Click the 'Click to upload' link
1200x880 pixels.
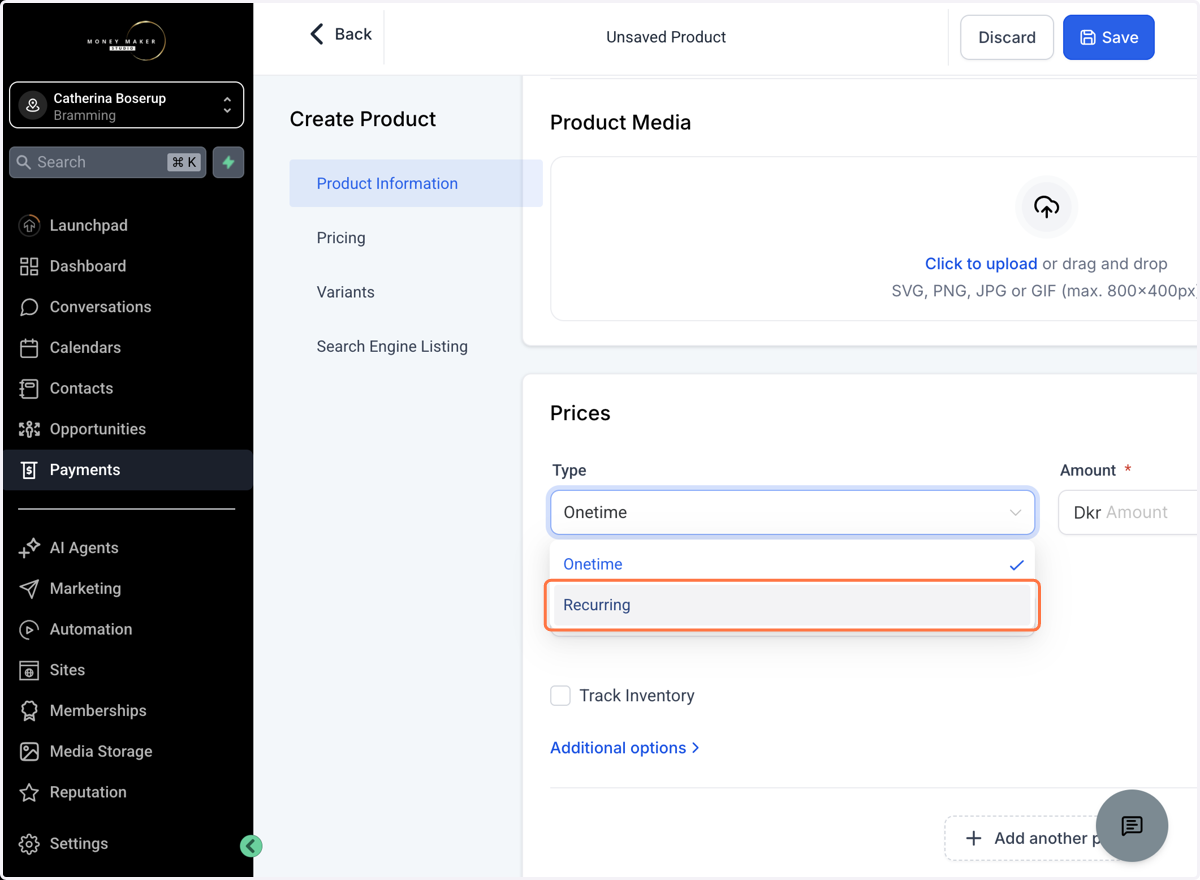981,264
